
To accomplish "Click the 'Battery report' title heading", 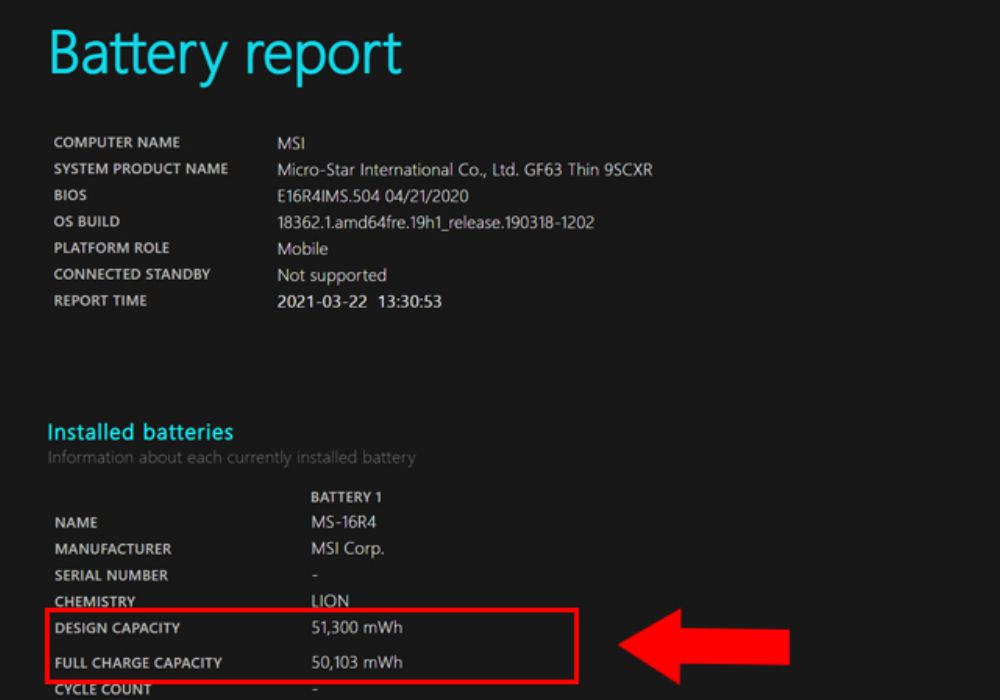I will (225, 55).
